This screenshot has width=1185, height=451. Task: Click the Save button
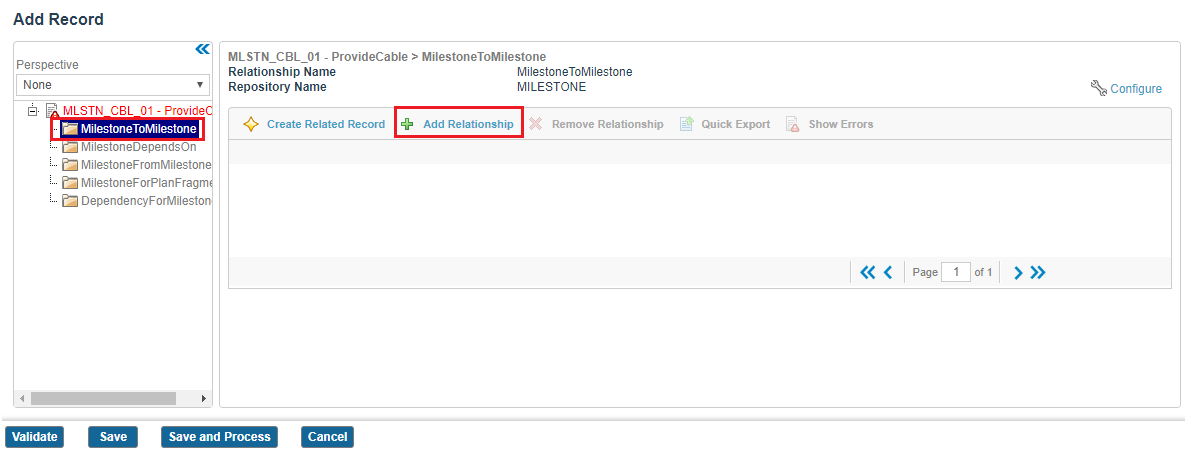tap(113, 437)
